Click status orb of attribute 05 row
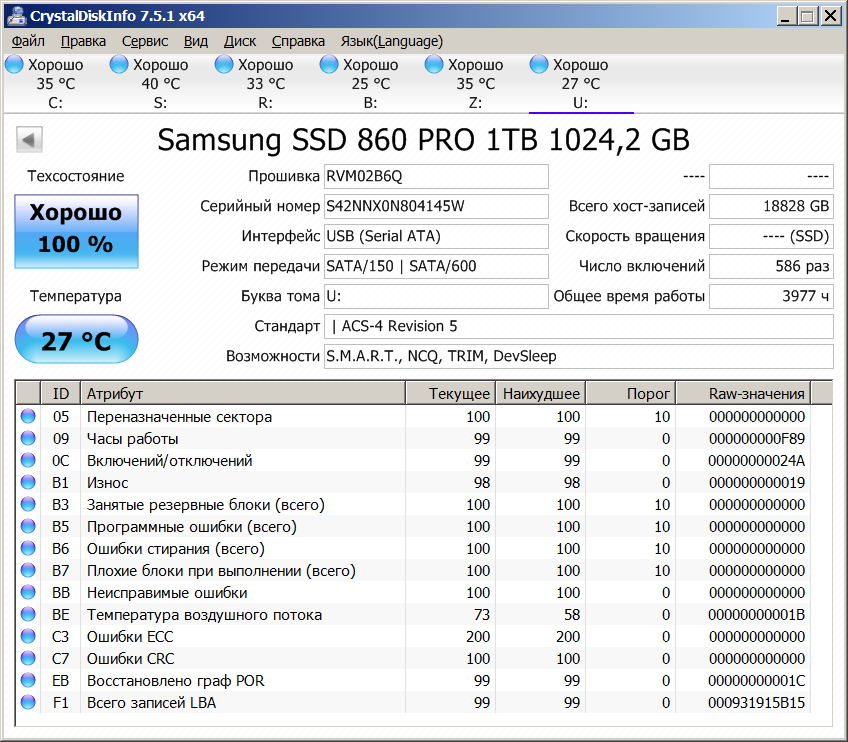This screenshot has height=742, width=848. [28, 416]
